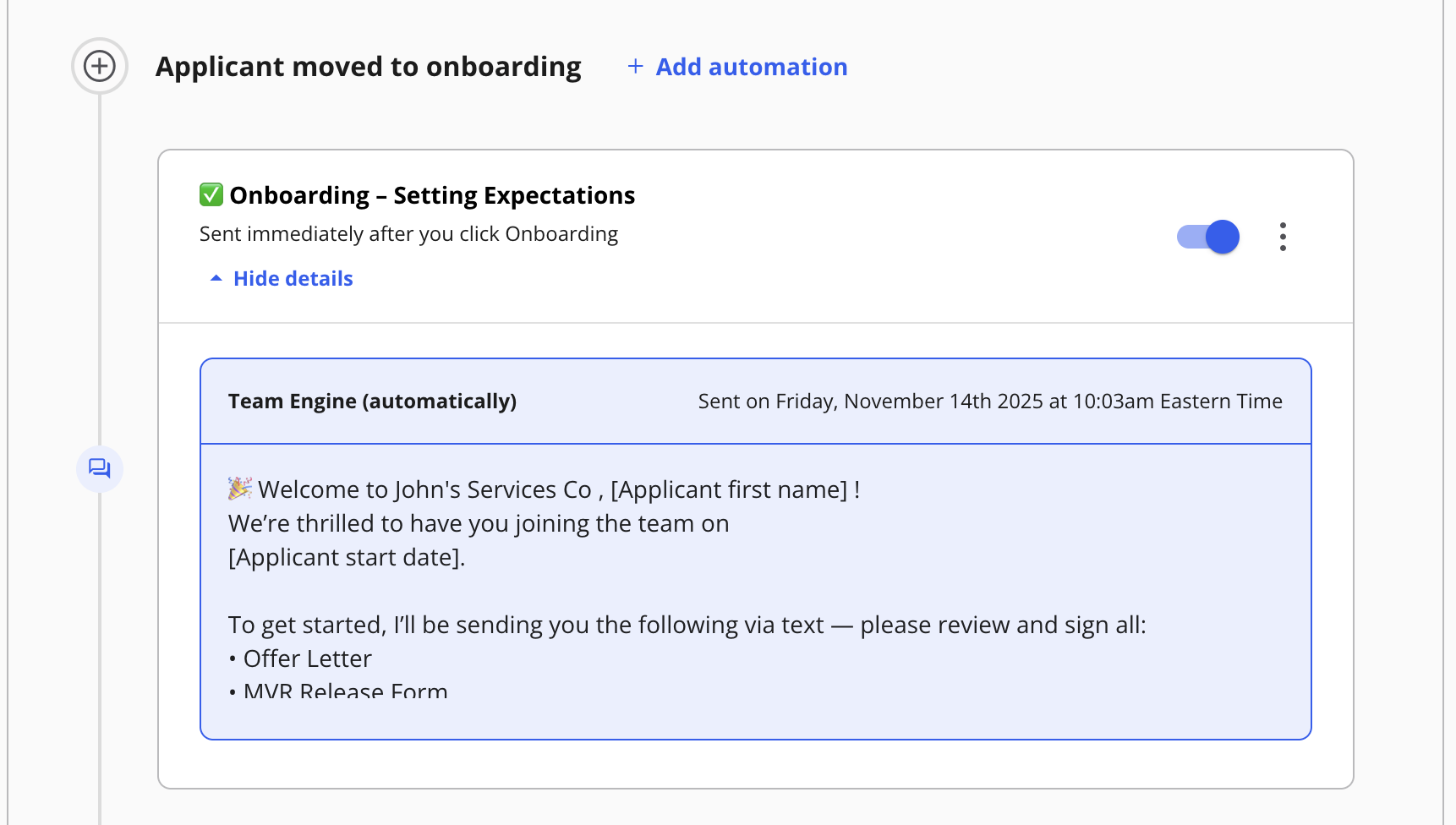The height and width of the screenshot is (825, 1456).
Task: Click the Offer Letter bullet item
Action: pos(307,658)
